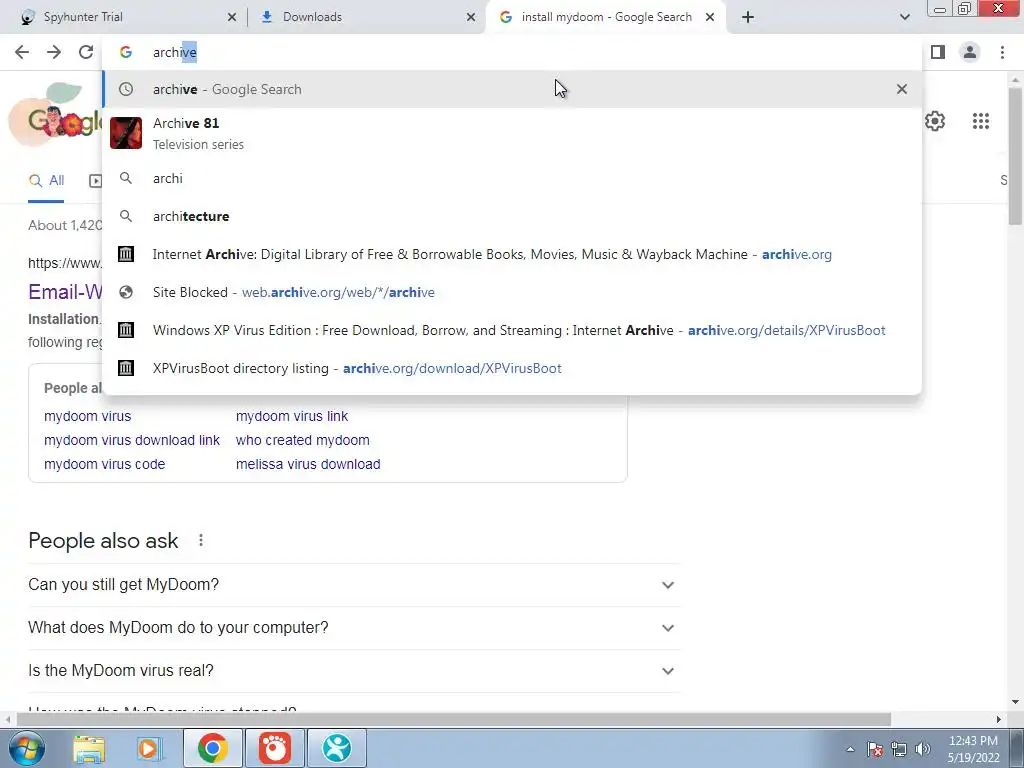Click the network tray icon

point(899,749)
